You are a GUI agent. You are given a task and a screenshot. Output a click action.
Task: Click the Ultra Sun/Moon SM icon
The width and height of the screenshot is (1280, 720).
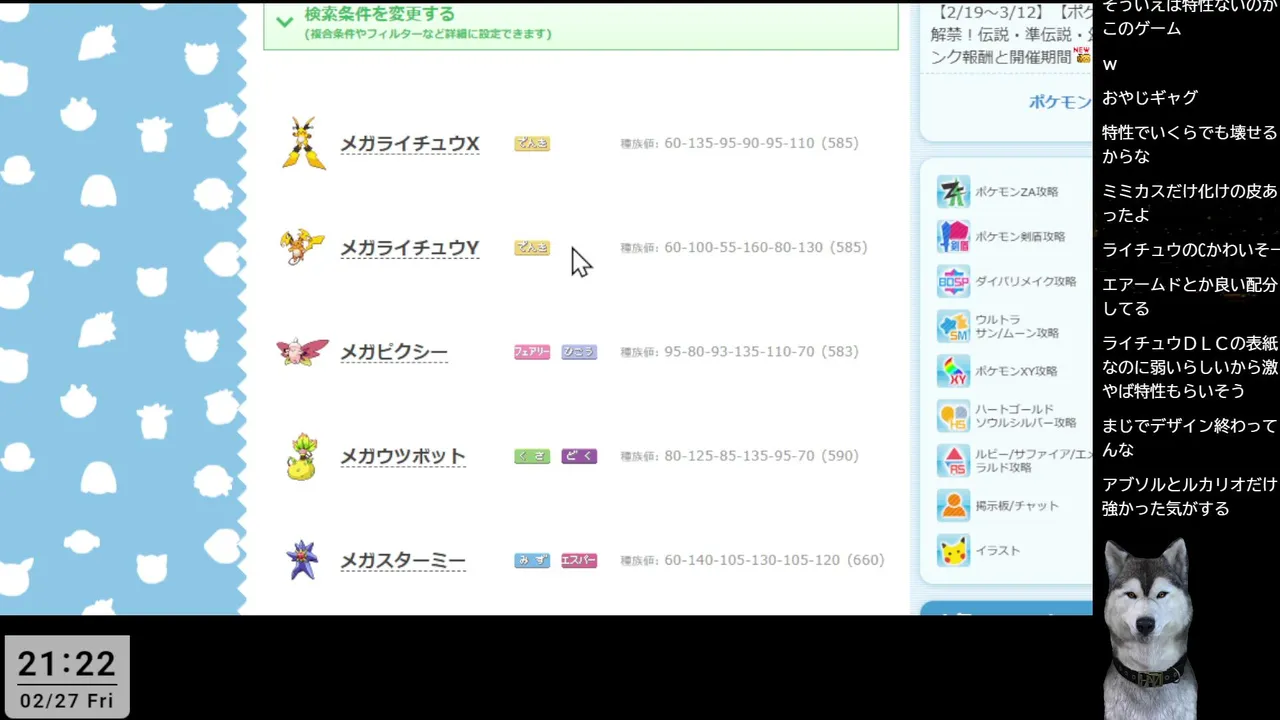pos(953,326)
